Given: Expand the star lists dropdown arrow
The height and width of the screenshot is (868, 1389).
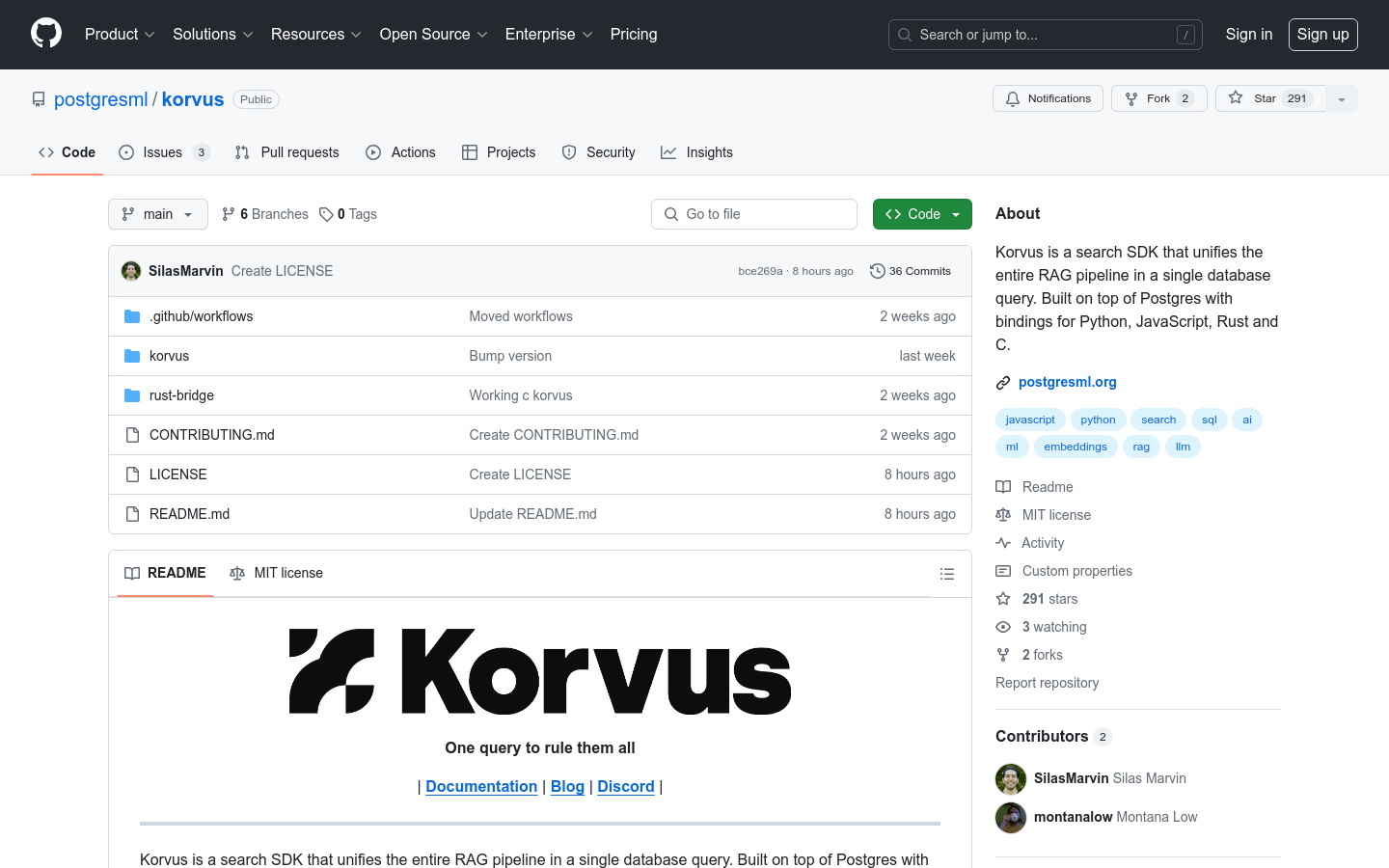Looking at the screenshot, I should click(x=1342, y=98).
